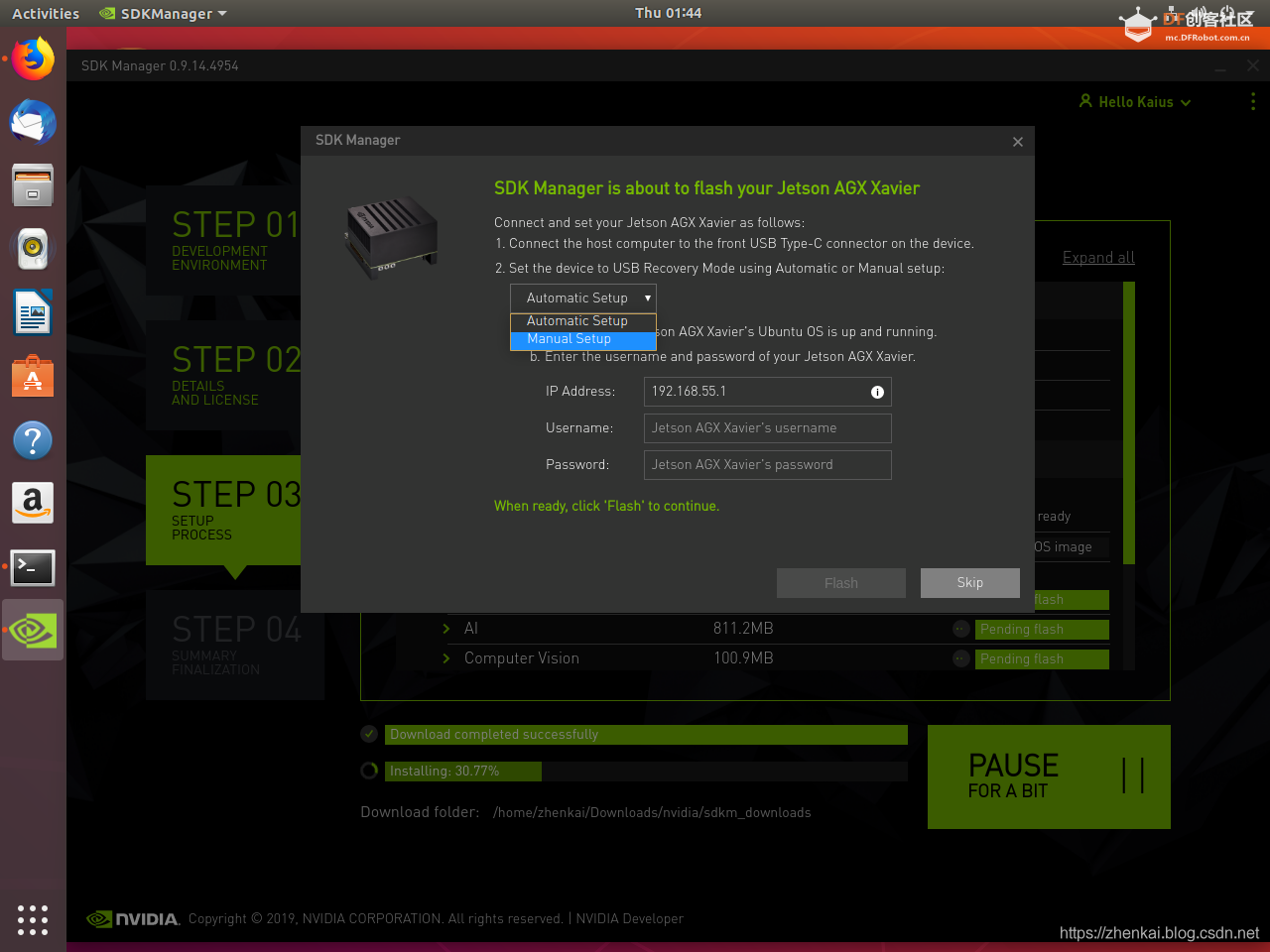Click the Download completed successfully progress bar

(x=646, y=734)
